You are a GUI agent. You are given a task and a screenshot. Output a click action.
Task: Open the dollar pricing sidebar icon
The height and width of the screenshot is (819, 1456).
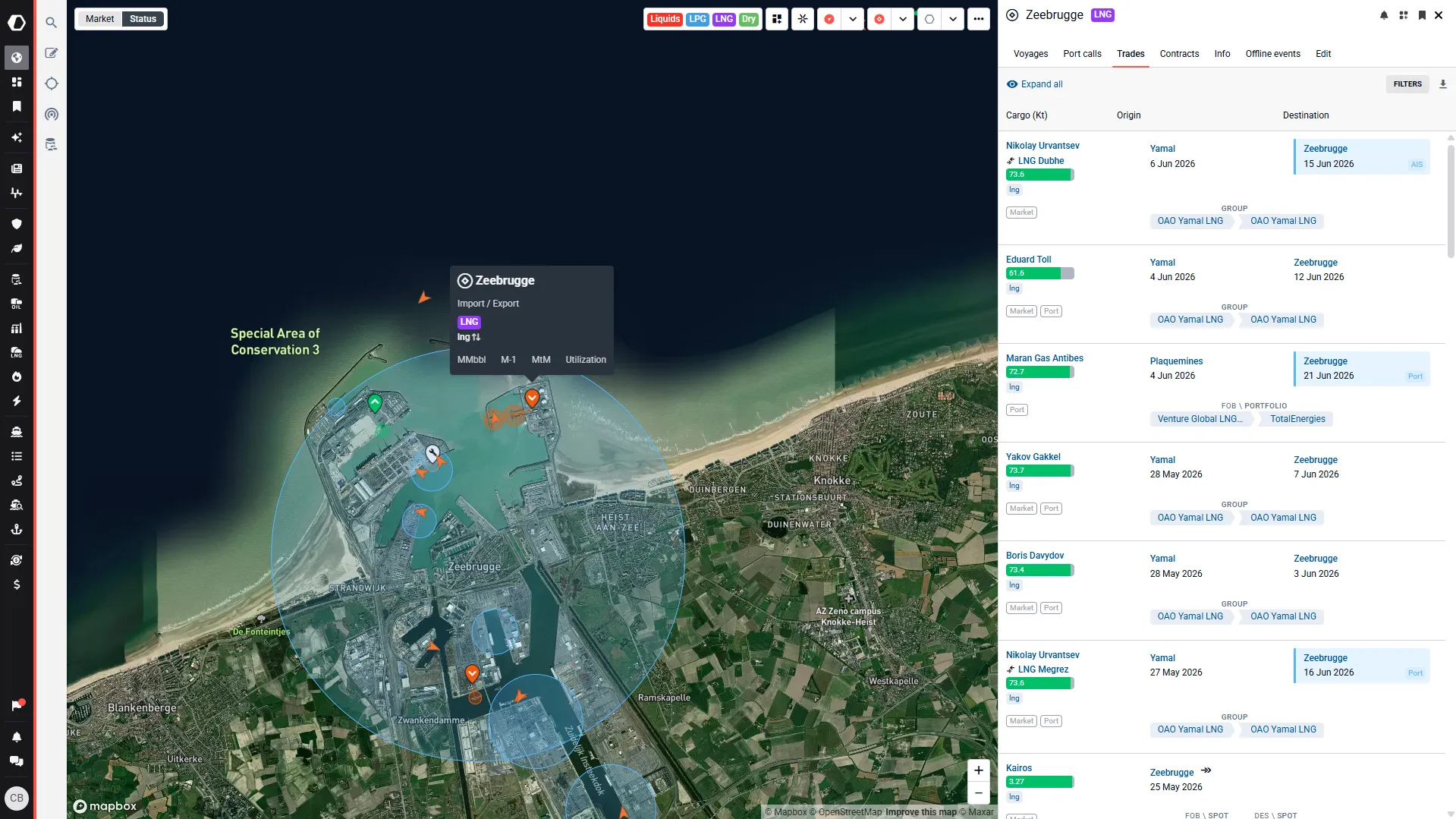(x=17, y=584)
